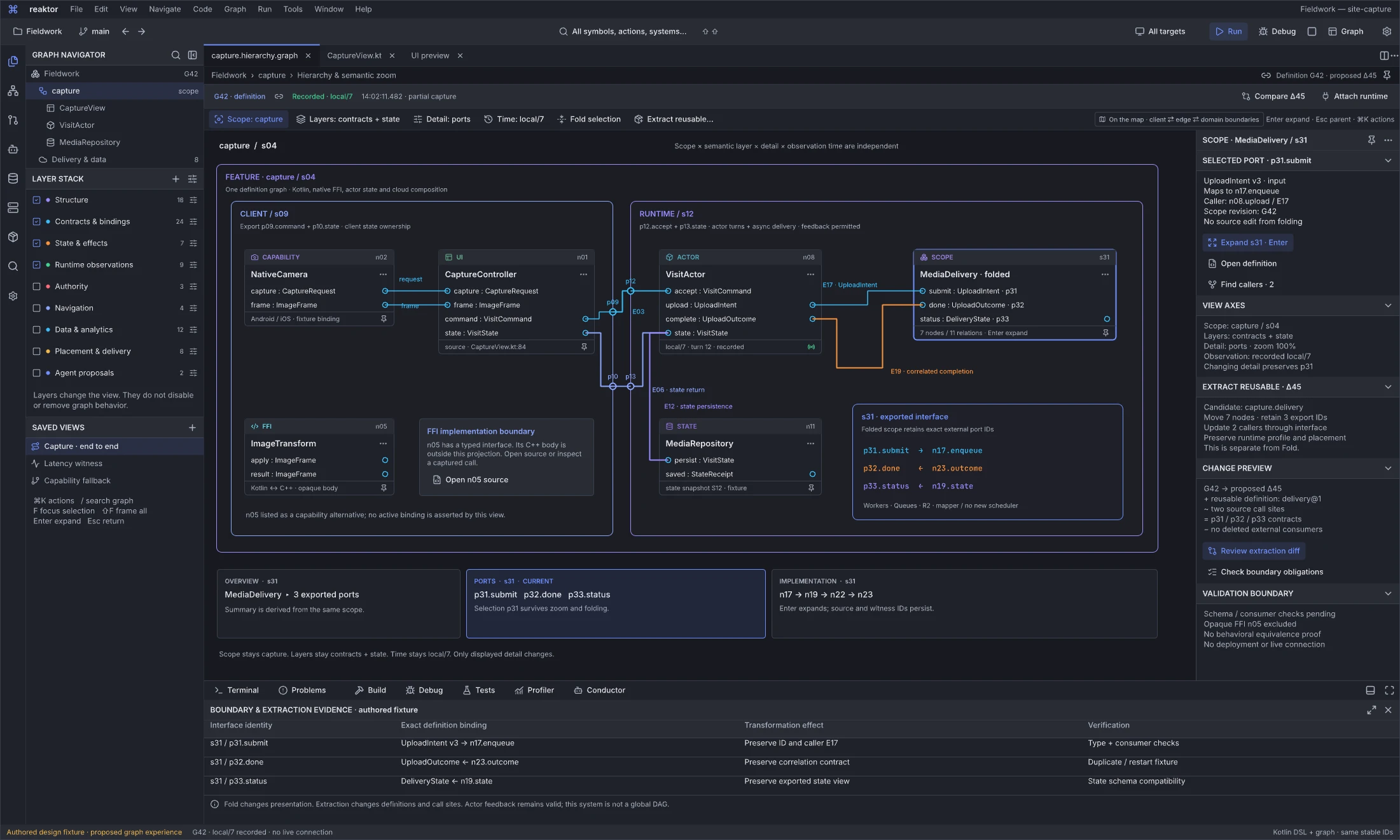The width and height of the screenshot is (1400, 840).
Task: Open the search icon in the left activity bar
Action: click(13, 266)
